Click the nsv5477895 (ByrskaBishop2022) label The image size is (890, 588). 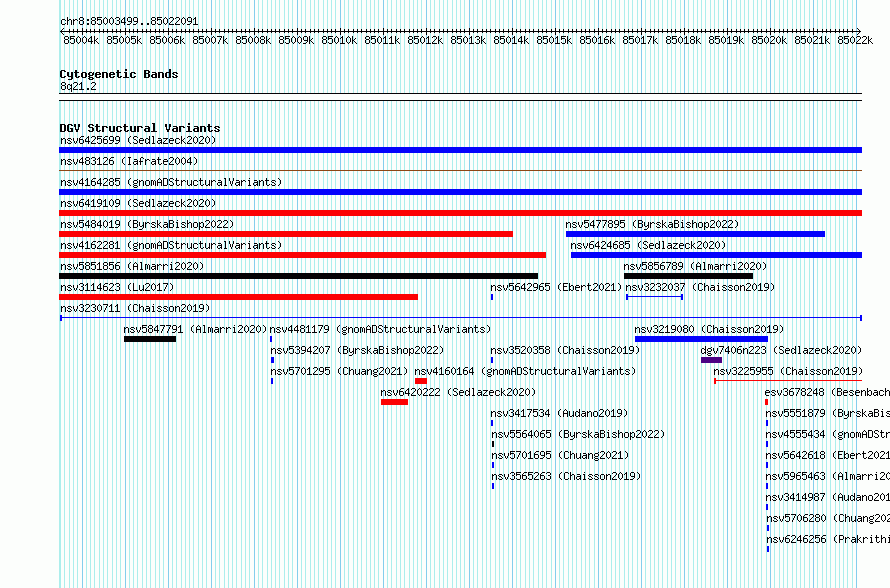pos(652,224)
